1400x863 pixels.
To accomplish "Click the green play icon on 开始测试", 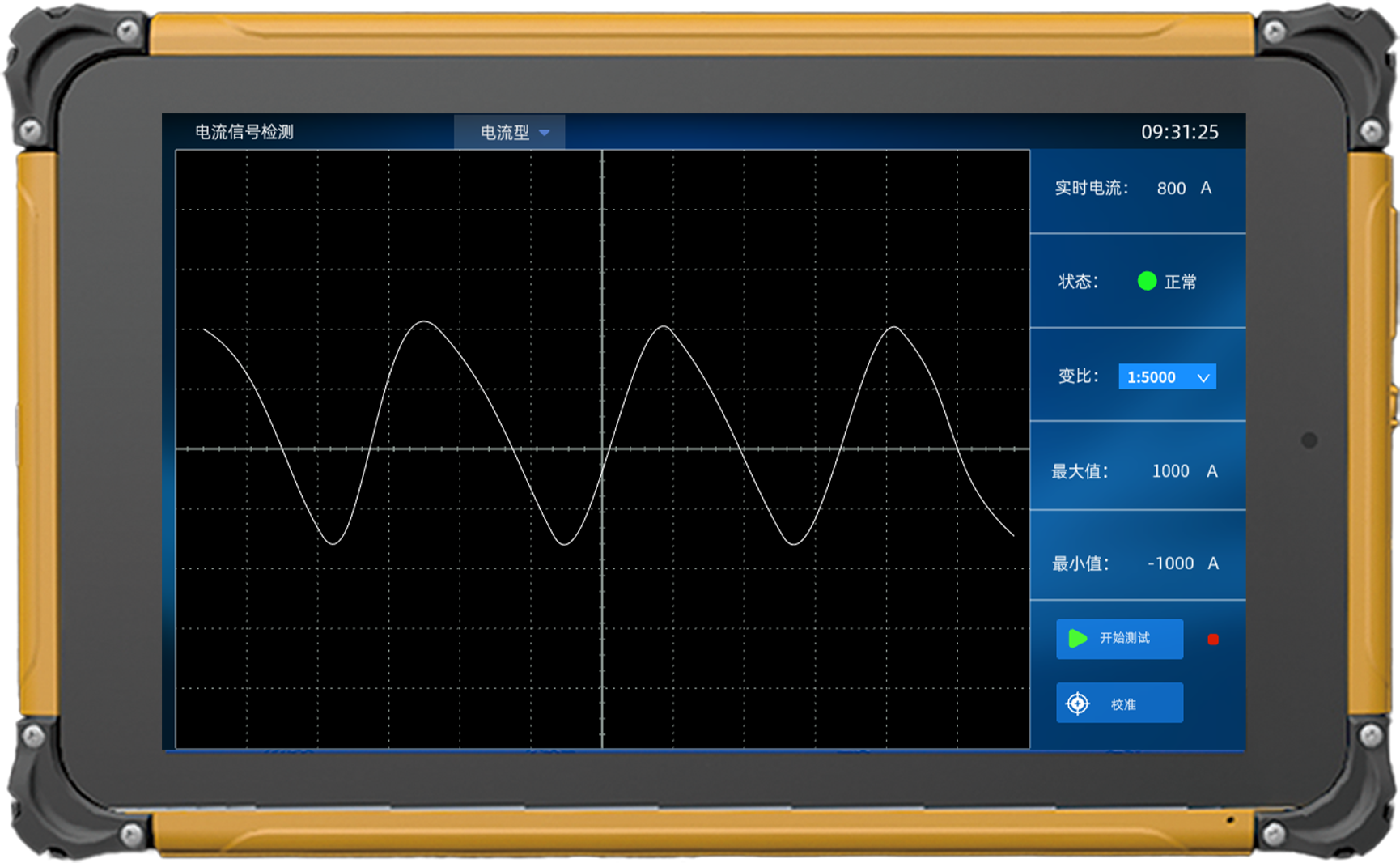I will pyautogui.click(x=1077, y=639).
